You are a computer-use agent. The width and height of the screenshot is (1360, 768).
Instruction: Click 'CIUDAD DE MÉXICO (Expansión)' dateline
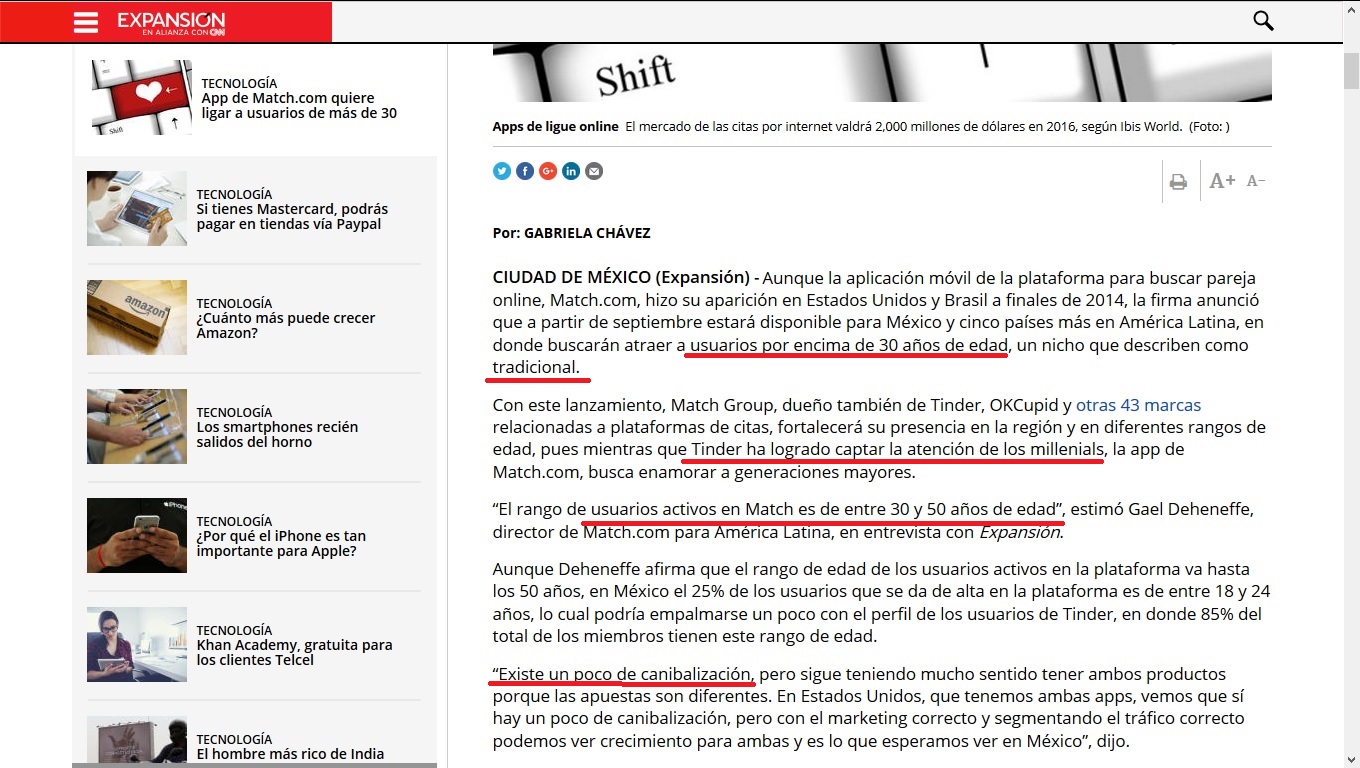coord(621,277)
